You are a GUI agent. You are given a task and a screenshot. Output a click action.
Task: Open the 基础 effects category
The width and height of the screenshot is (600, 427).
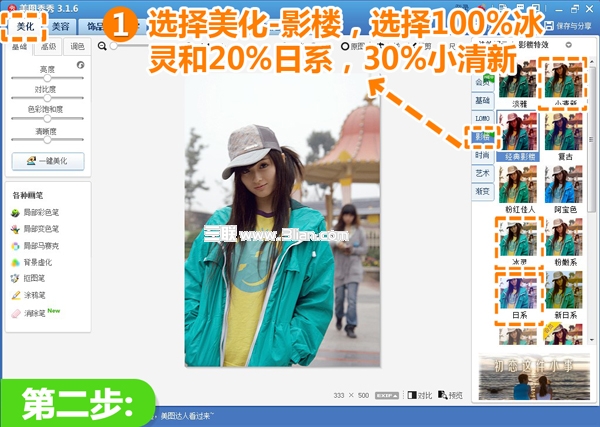(483, 100)
